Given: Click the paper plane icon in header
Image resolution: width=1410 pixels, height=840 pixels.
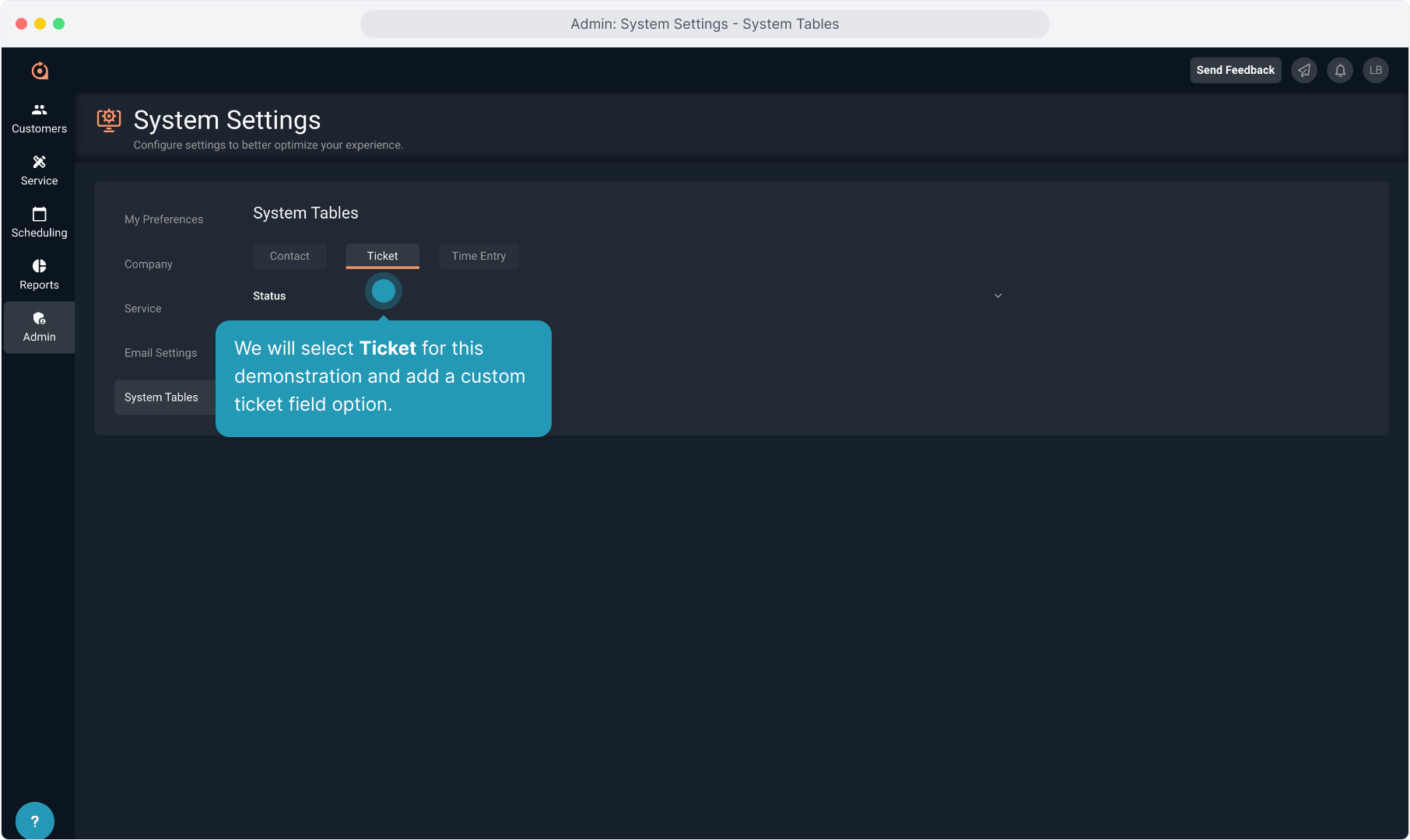Looking at the screenshot, I should click(x=1304, y=70).
